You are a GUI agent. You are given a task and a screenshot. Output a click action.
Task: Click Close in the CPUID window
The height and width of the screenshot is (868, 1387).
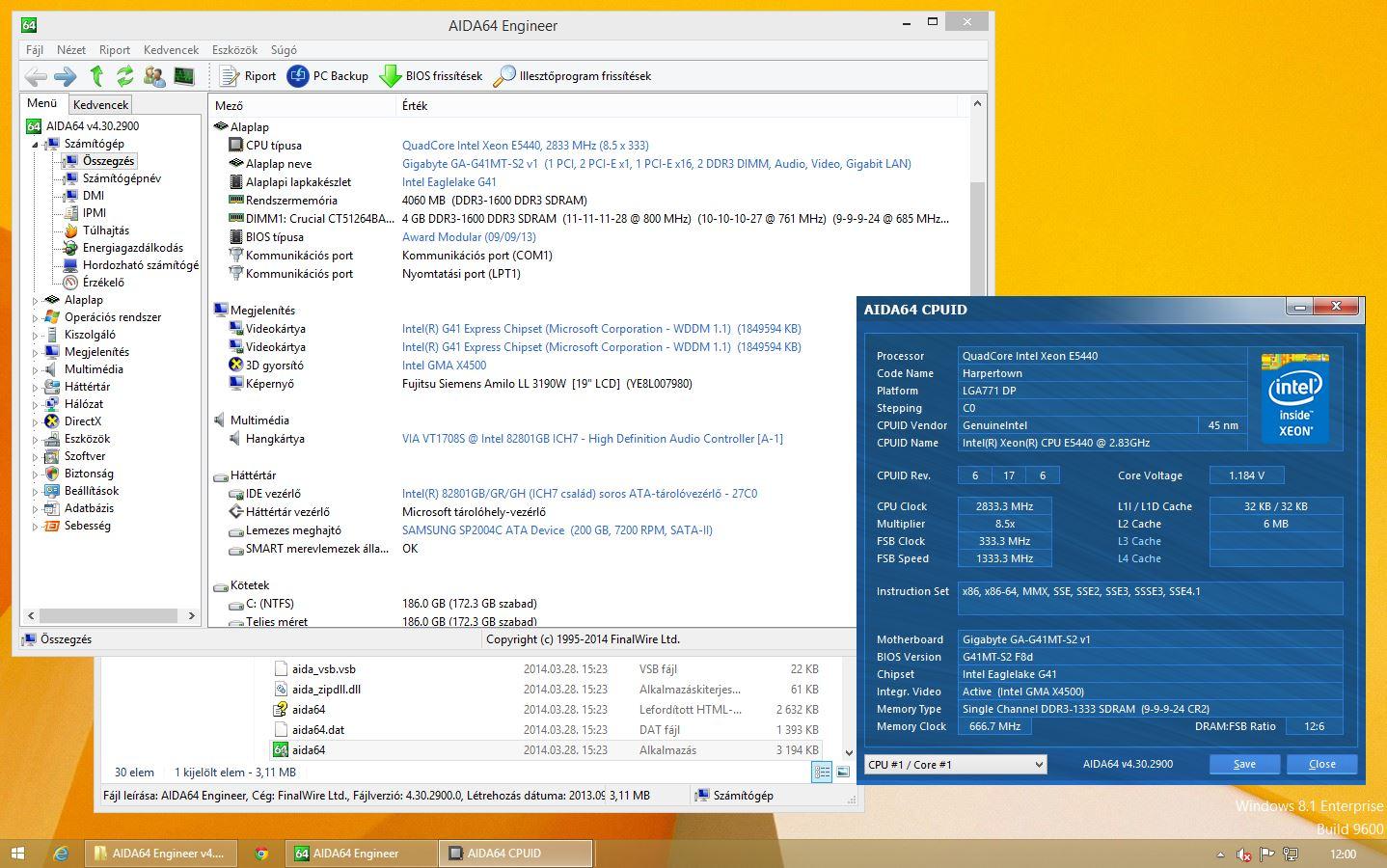tap(1321, 764)
